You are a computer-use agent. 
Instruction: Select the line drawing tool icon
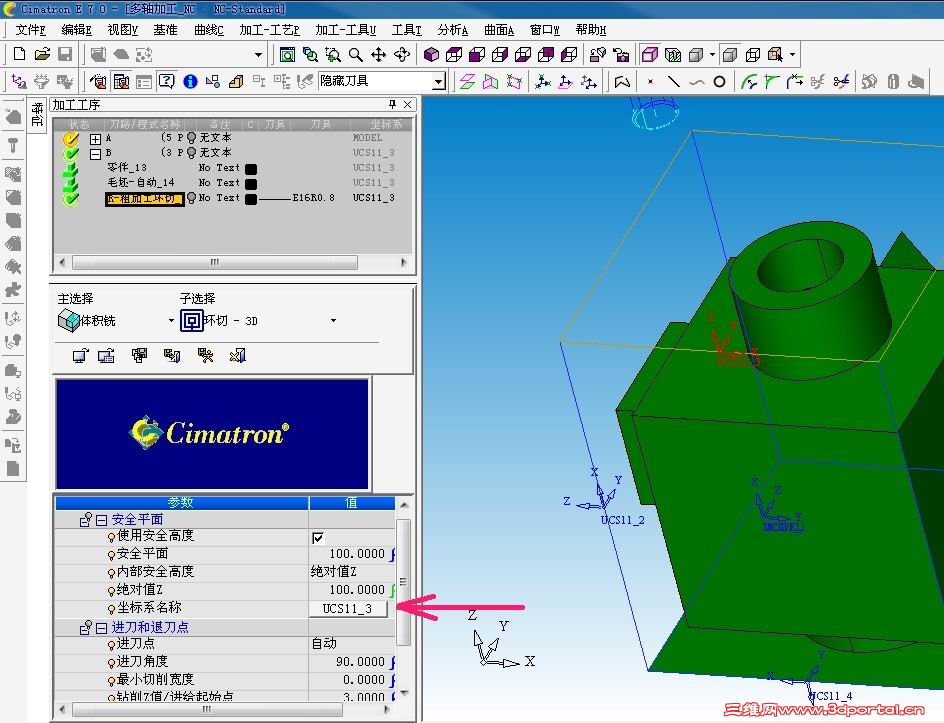[674, 81]
